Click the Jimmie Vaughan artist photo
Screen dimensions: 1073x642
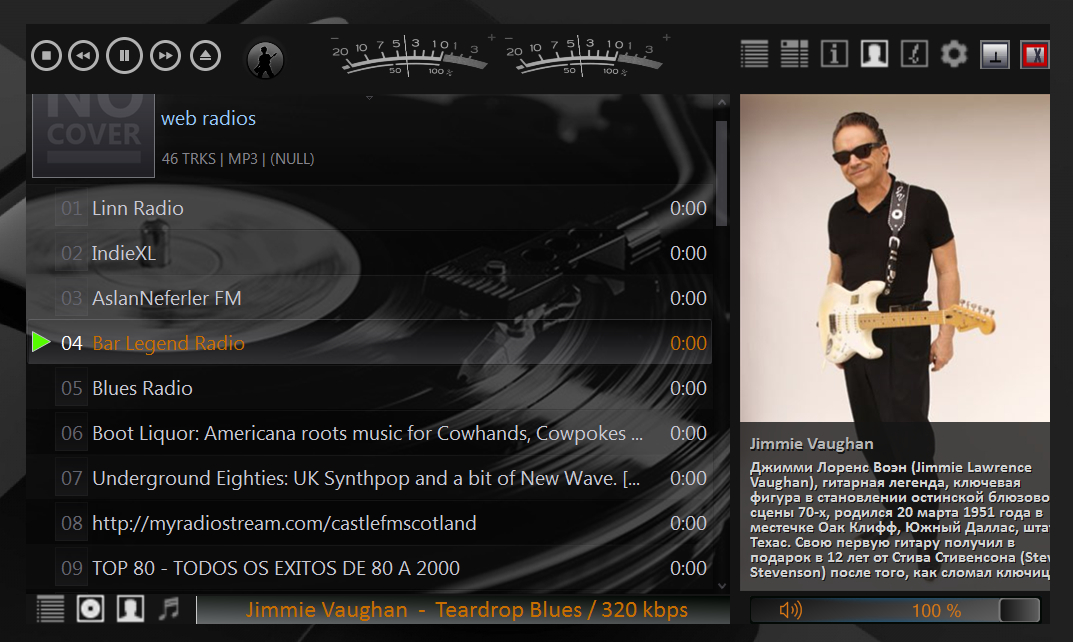click(894, 257)
